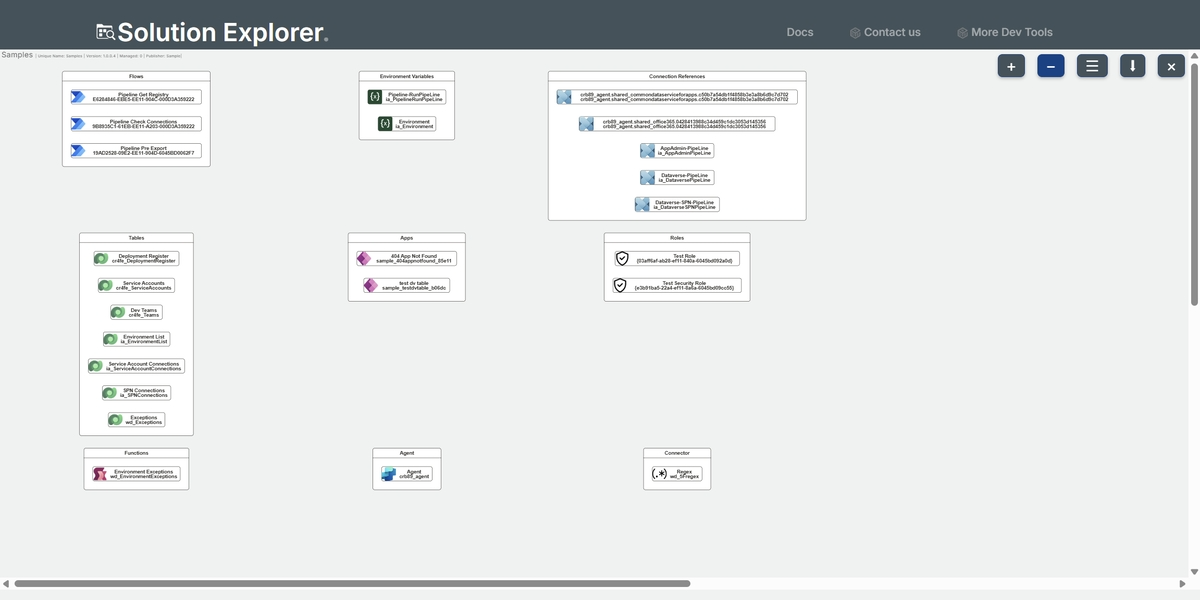Image resolution: width=1200 pixels, height=600 pixels.
Task: Click the Pipeline-RunPipeLine environment variable icon
Action: coord(375,97)
